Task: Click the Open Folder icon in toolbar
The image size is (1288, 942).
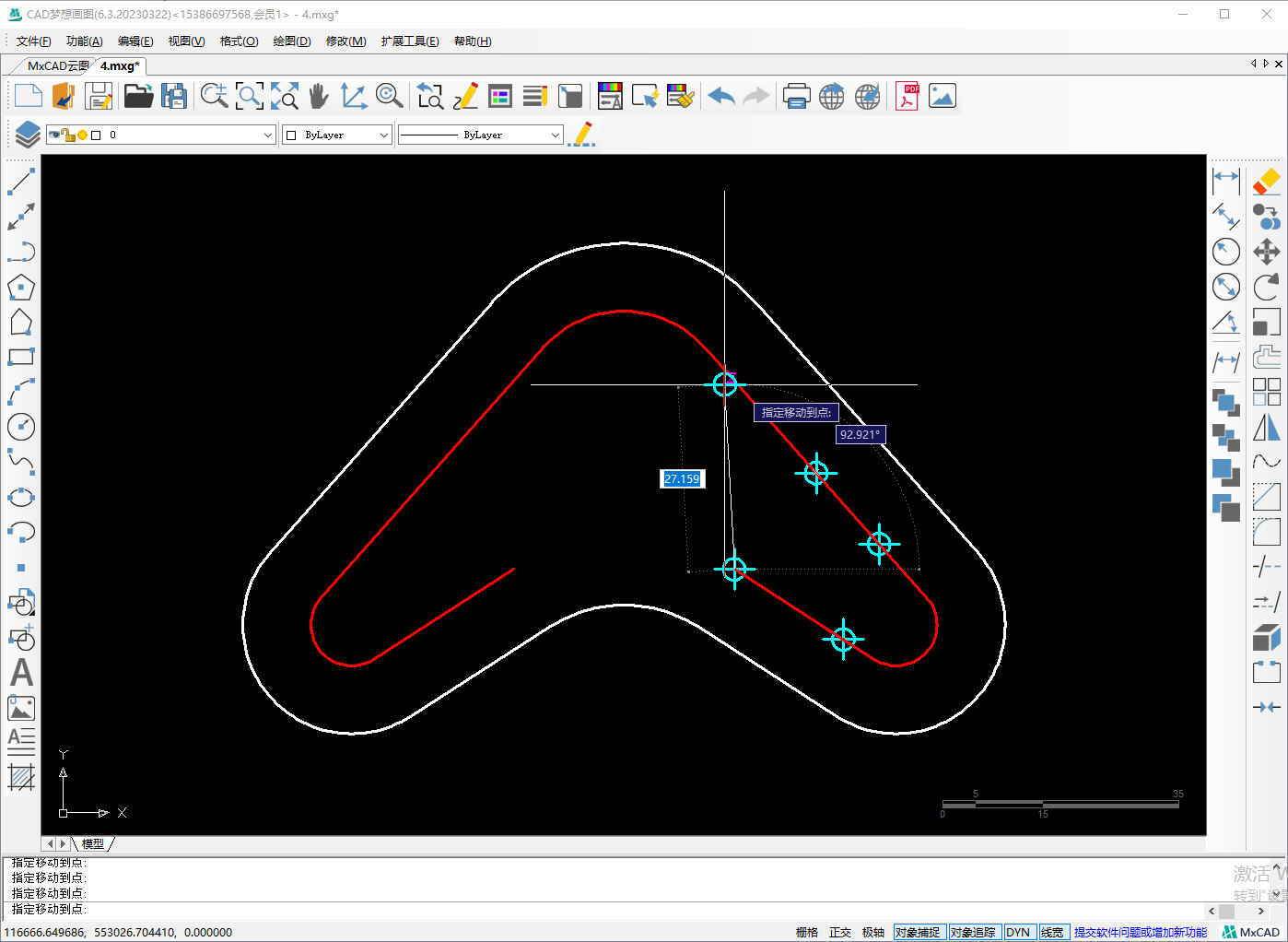Action: pos(139,96)
